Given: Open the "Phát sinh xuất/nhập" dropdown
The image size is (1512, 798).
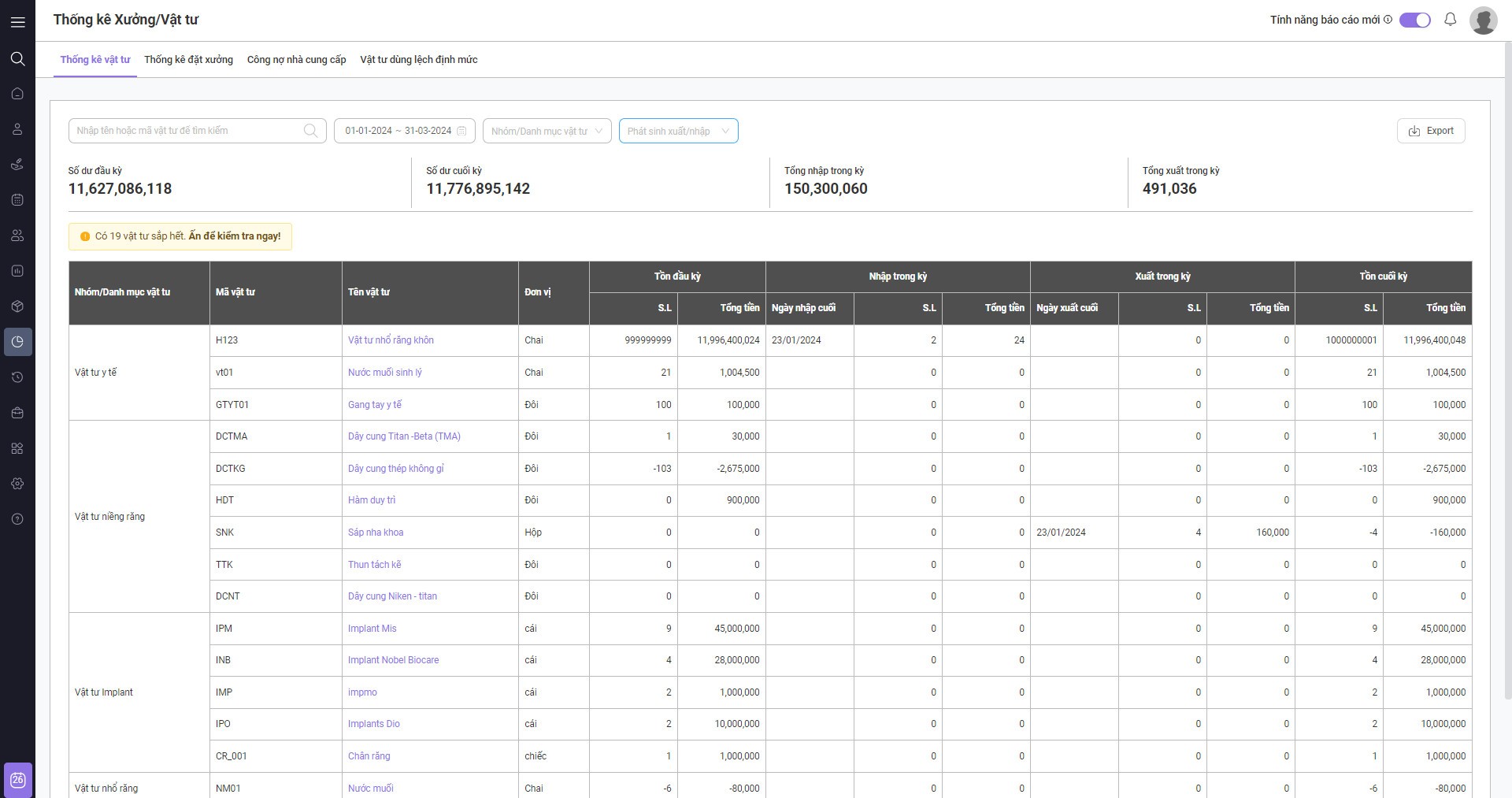Looking at the screenshot, I should click(678, 131).
